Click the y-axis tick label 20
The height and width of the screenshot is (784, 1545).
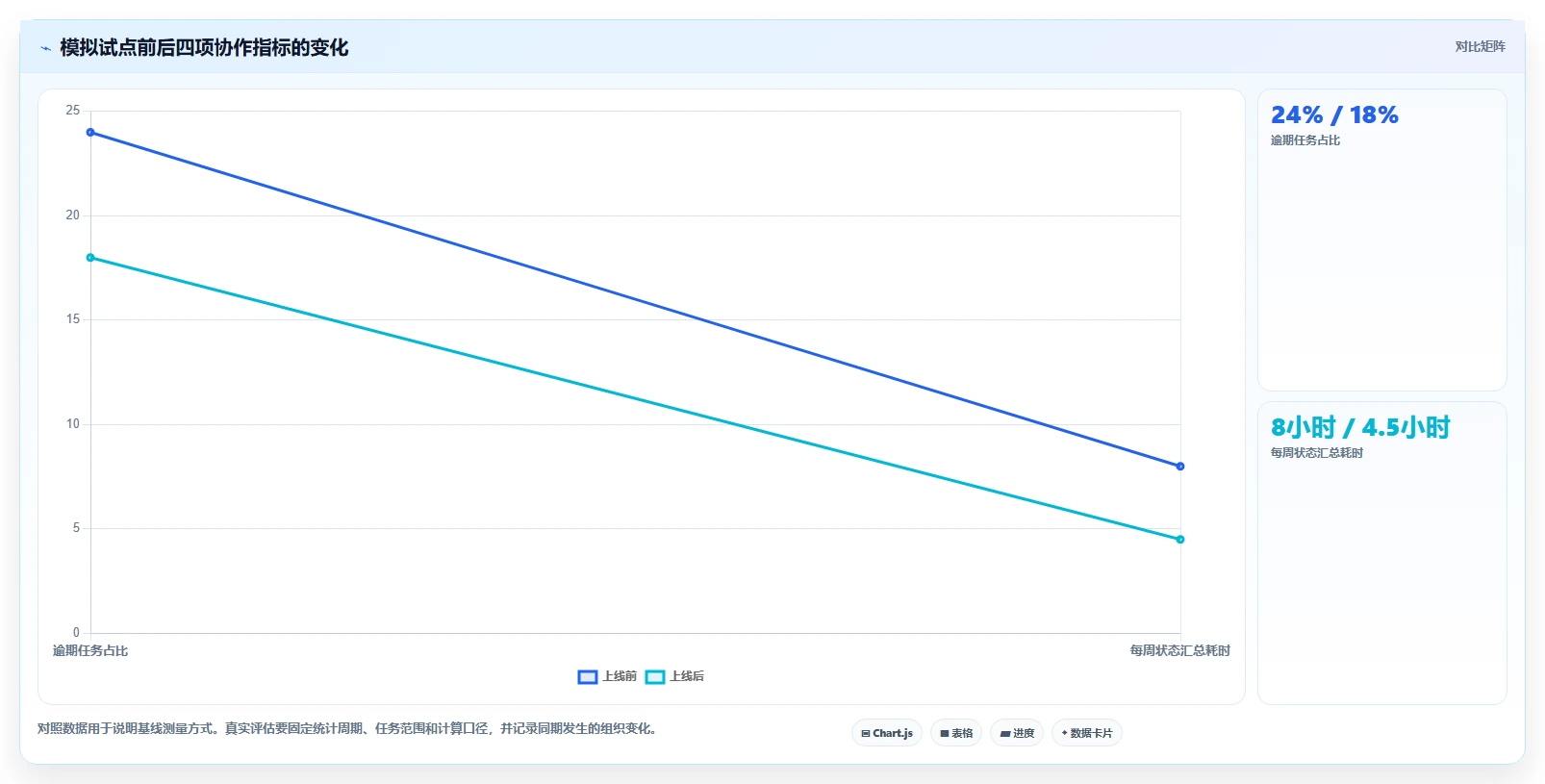(x=73, y=215)
